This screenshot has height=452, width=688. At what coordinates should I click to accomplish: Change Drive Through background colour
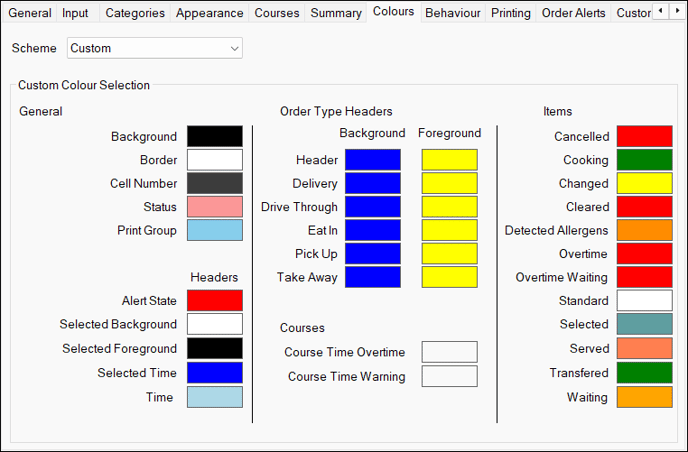pos(373,207)
